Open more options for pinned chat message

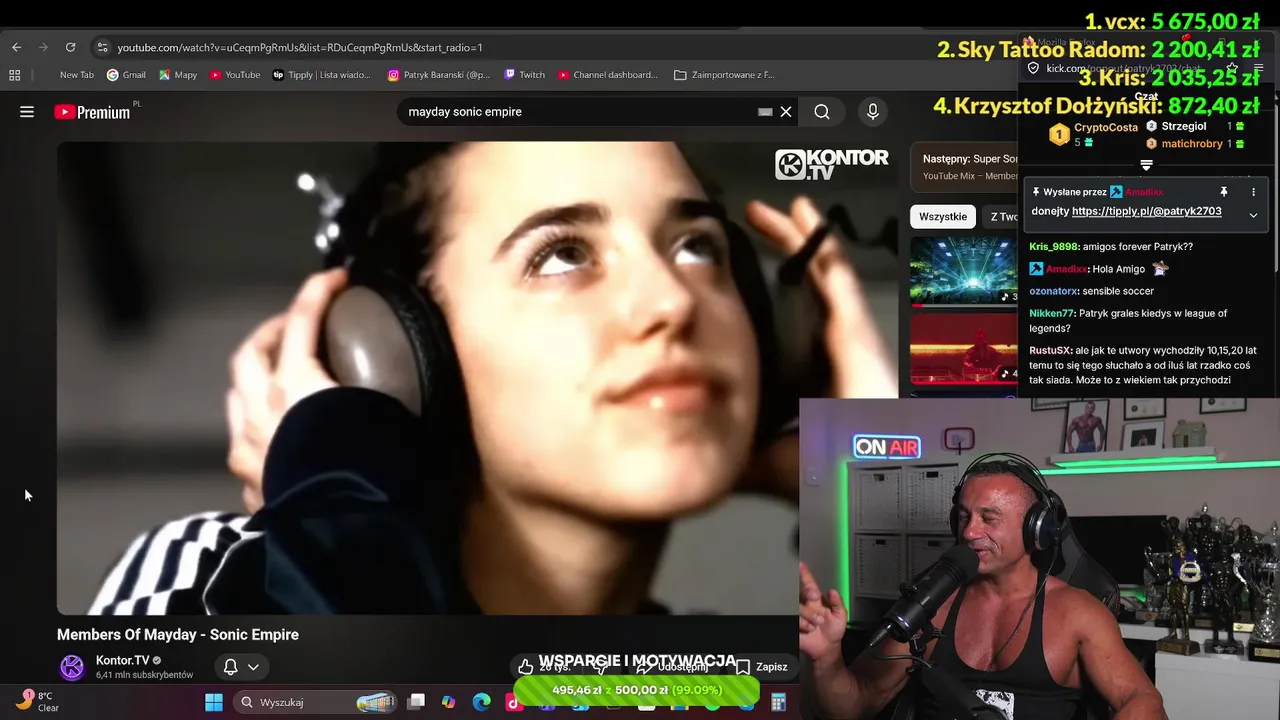pyautogui.click(x=1253, y=192)
